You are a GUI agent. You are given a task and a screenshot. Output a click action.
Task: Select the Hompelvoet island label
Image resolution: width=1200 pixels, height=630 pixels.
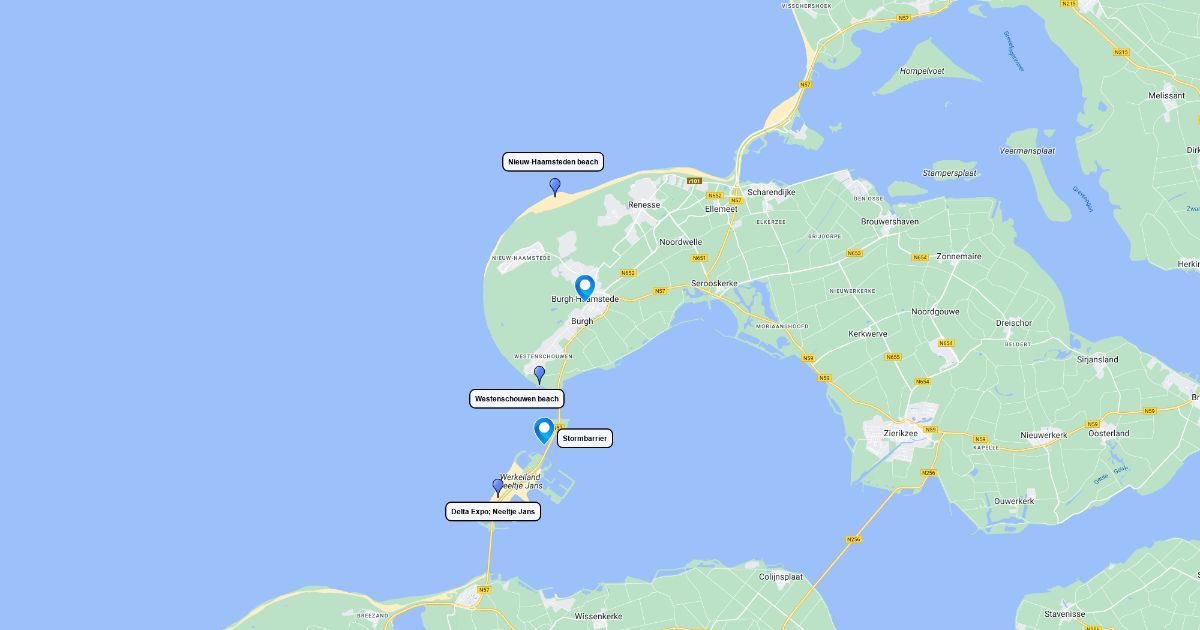click(x=922, y=71)
